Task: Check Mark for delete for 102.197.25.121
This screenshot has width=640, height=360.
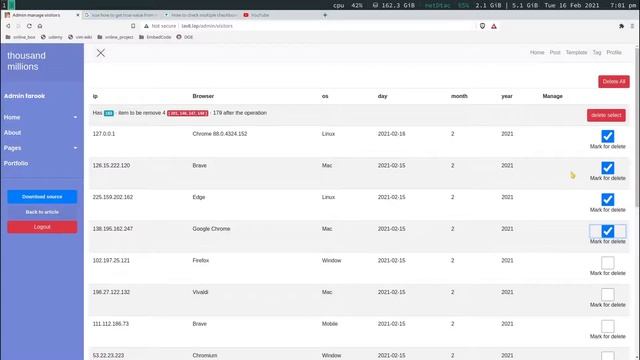Action: click(607, 263)
